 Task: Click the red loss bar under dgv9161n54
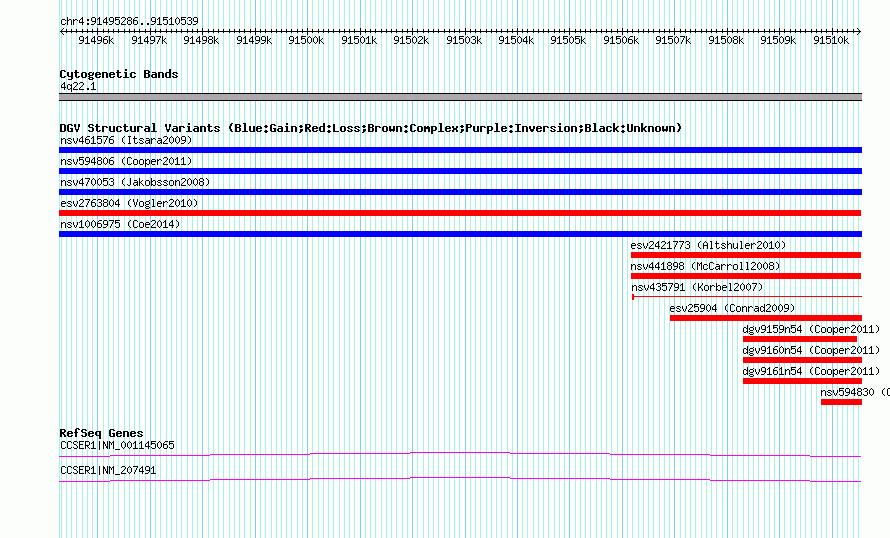click(803, 381)
